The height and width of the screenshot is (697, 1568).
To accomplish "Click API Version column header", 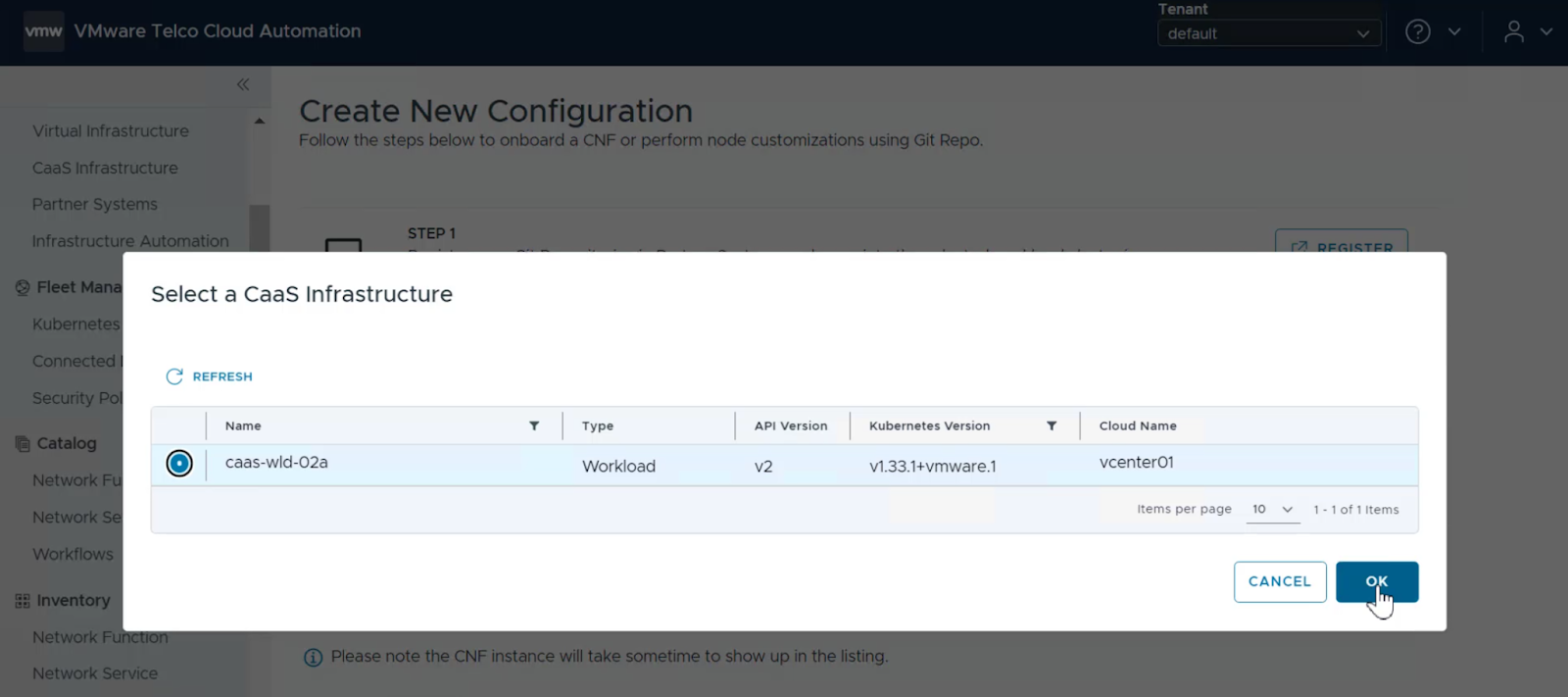I will coord(791,425).
